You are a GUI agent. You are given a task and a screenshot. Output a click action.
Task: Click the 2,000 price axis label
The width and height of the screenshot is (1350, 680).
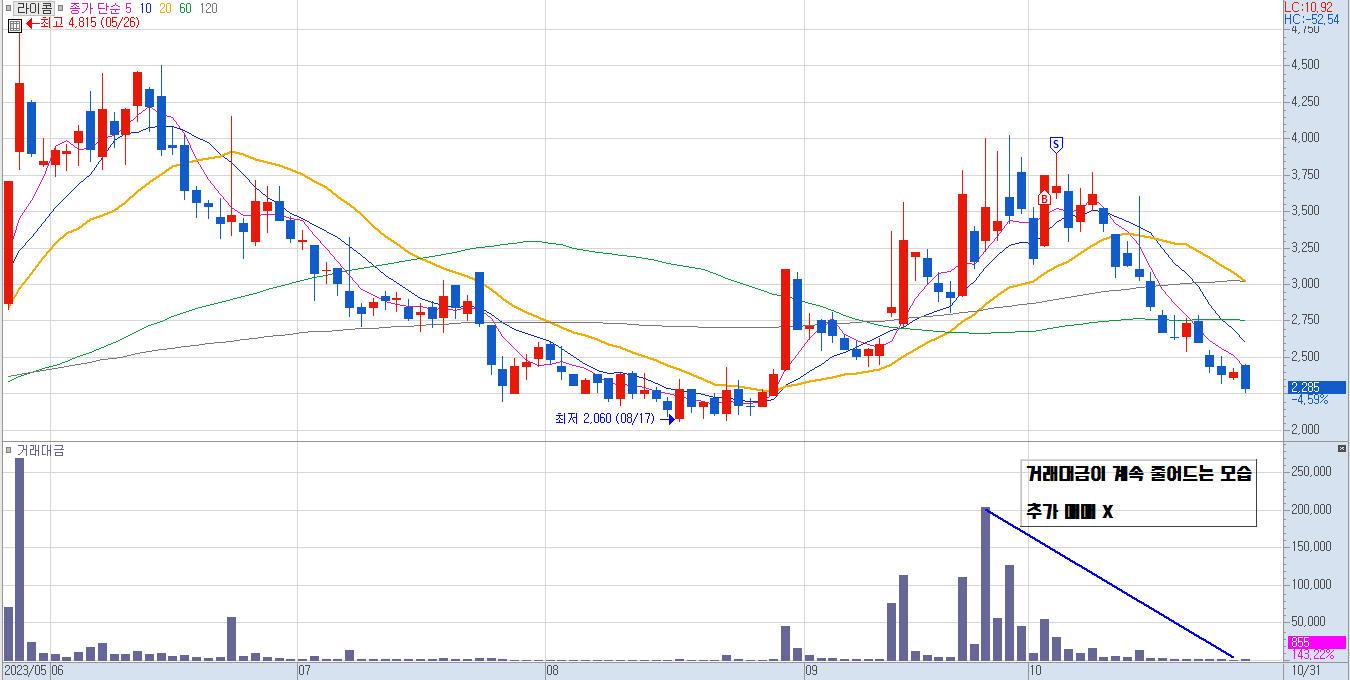(x=1304, y=430)
